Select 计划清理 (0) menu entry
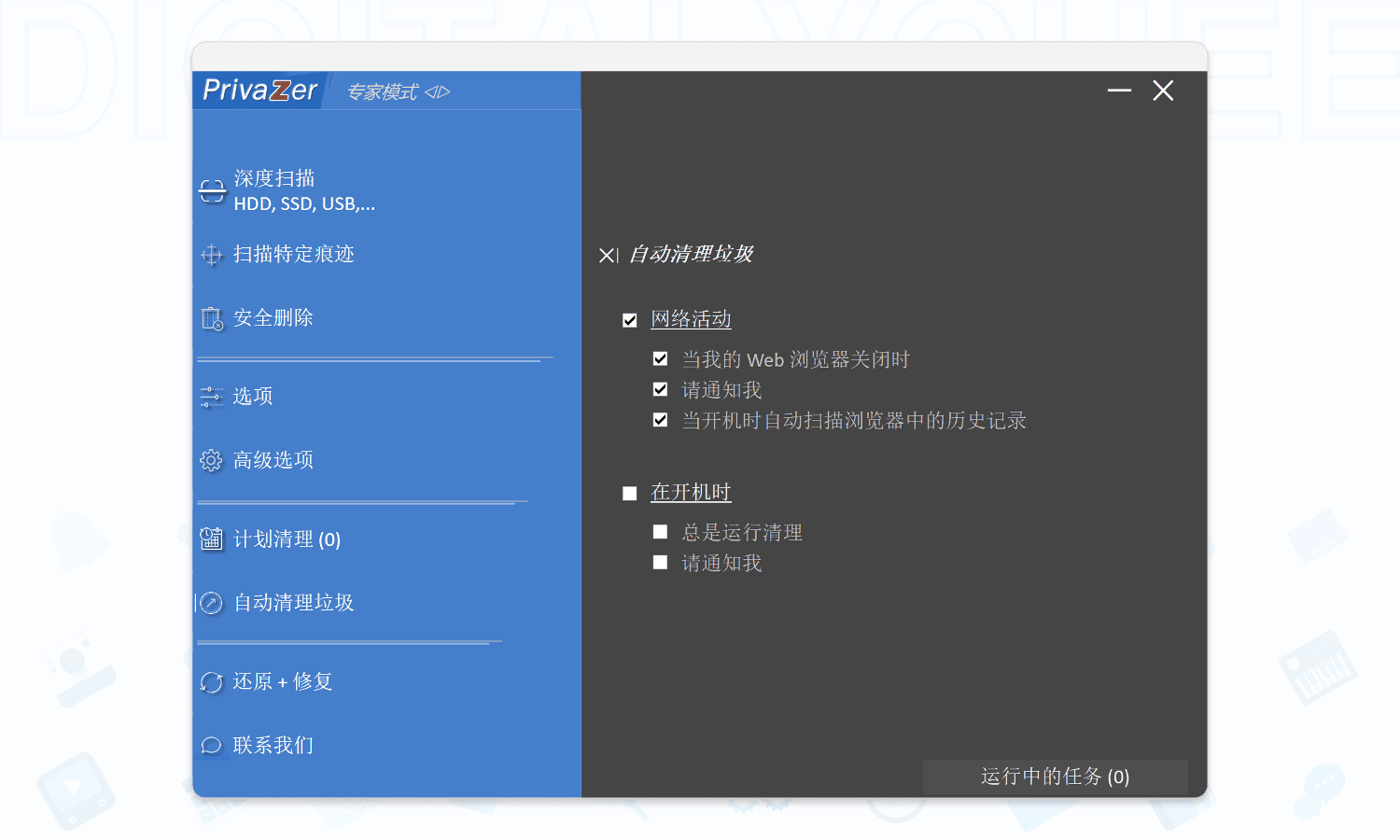This screenshot has height=840, width=1400. 287,539
